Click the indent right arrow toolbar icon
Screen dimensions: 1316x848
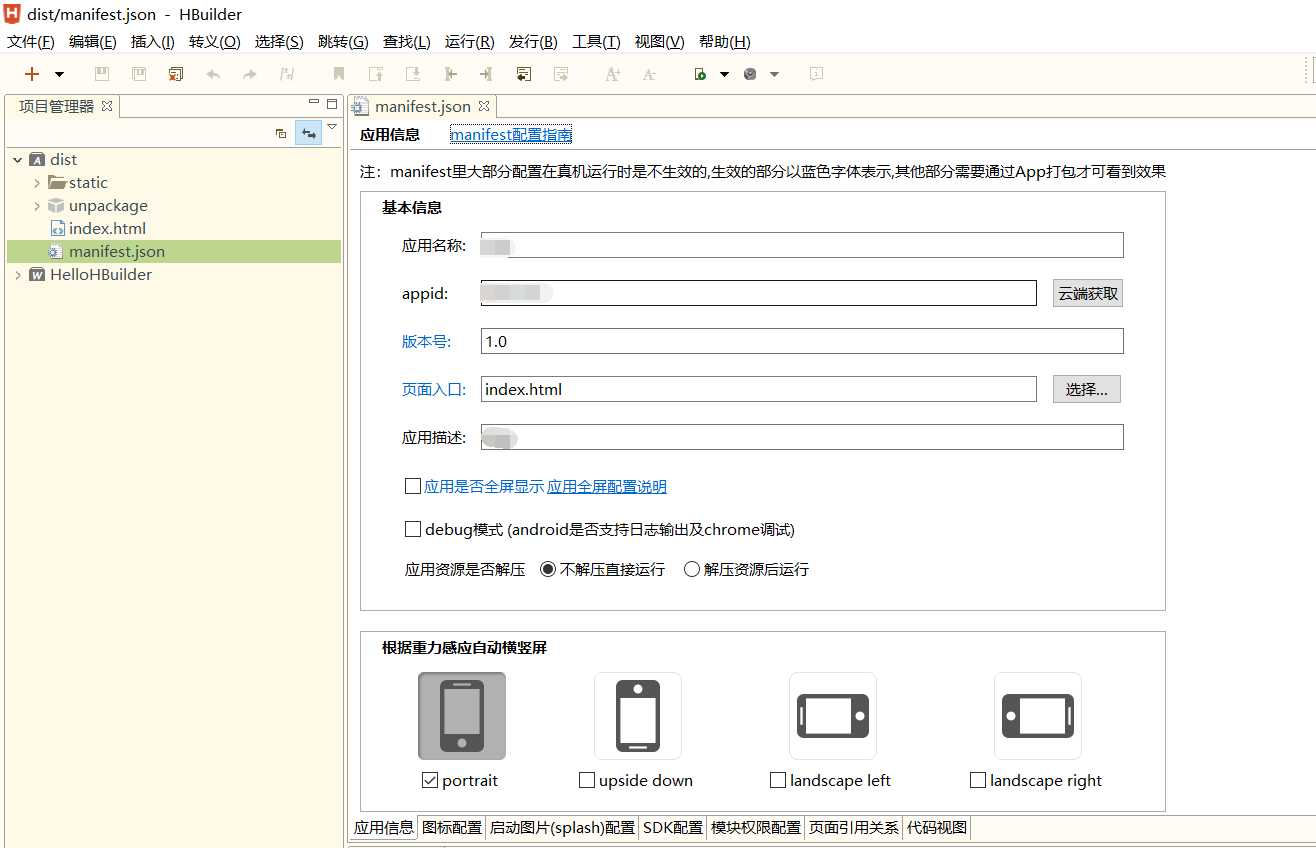[486, 74]
